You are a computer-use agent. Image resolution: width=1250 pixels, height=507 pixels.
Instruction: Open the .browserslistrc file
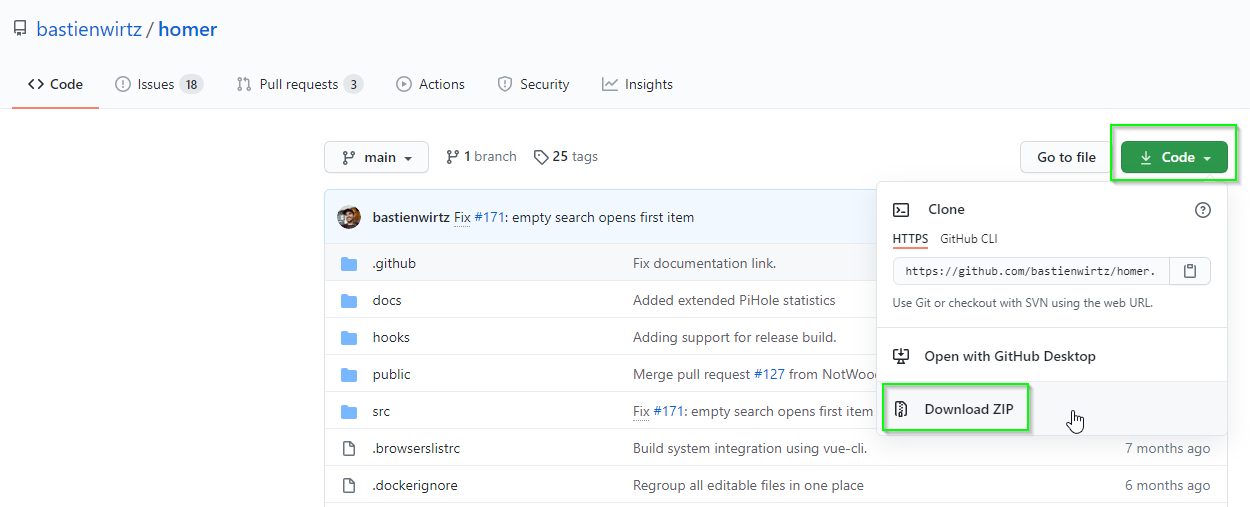coord(416,448)
